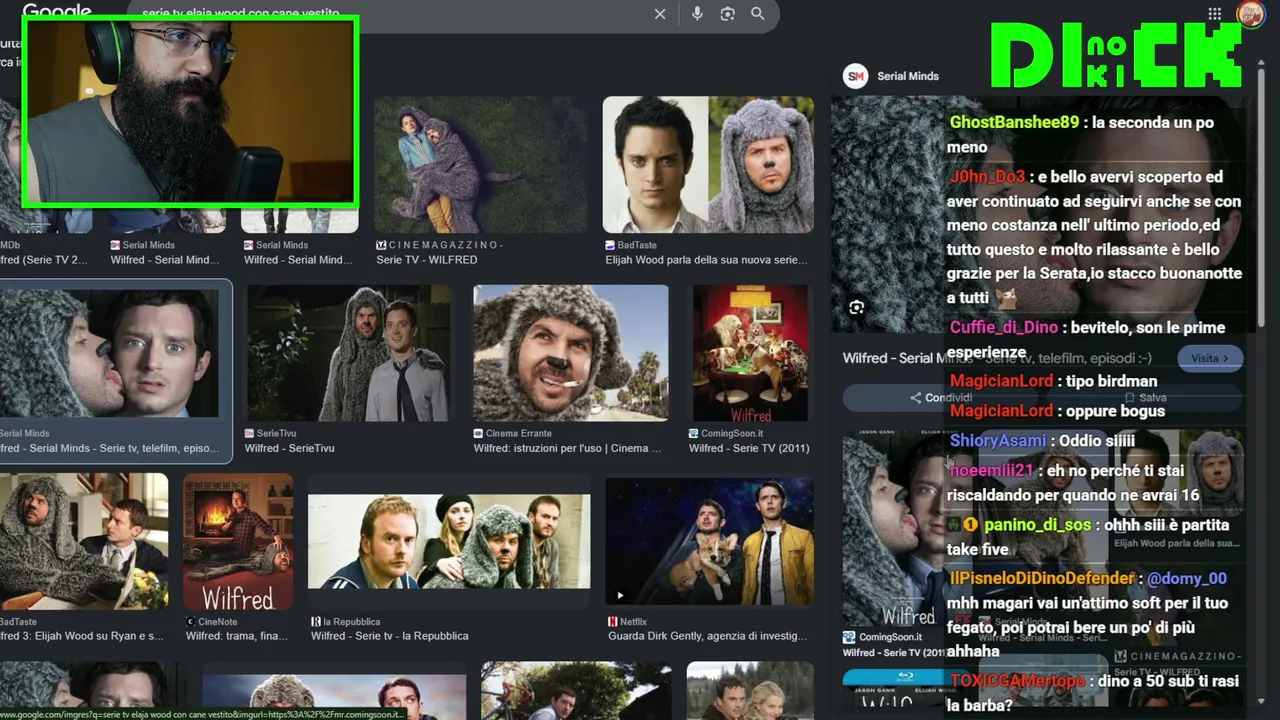
Task: Open 'Wilfred - Serie TV (2011)' result link
Action: pyautogui.click(x=749, y=448)
